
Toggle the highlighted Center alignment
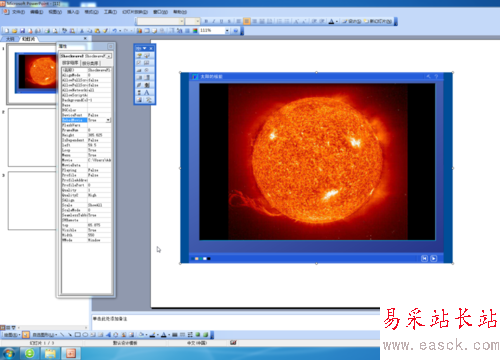(x=247, y=21)
